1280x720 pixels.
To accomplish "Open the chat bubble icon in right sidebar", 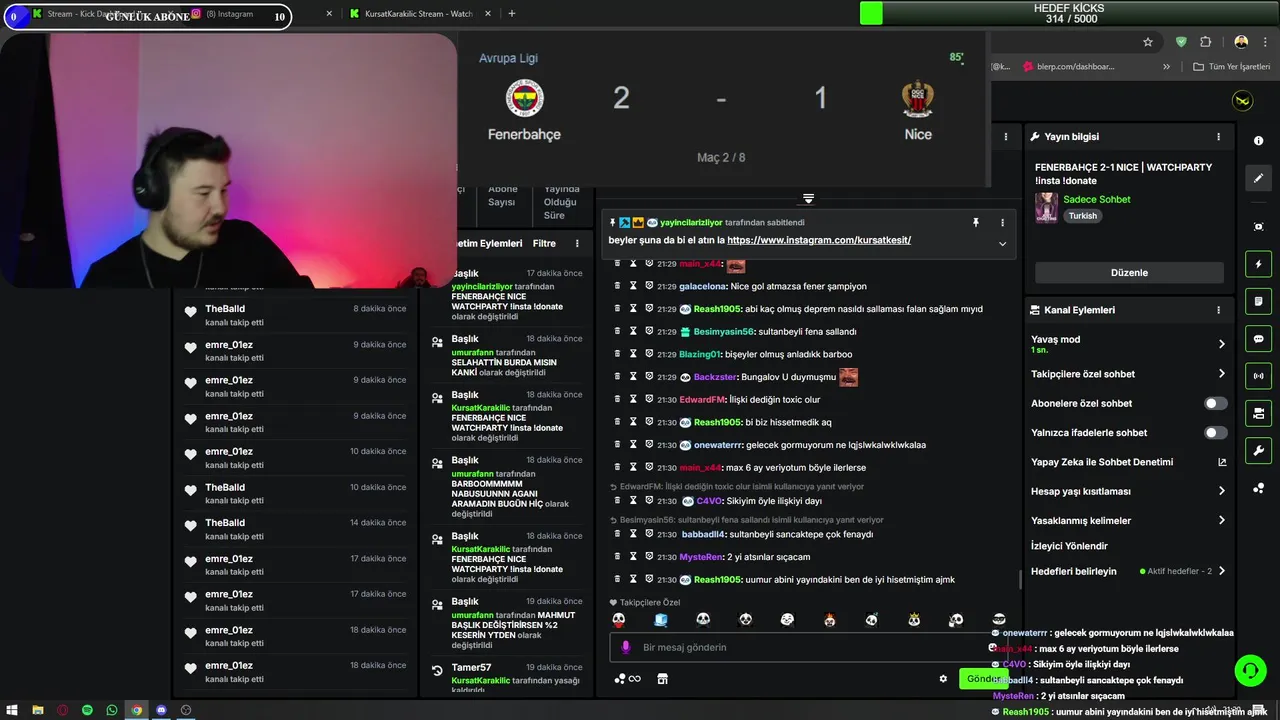I will pyautogui.click(x=1258, y=338).
